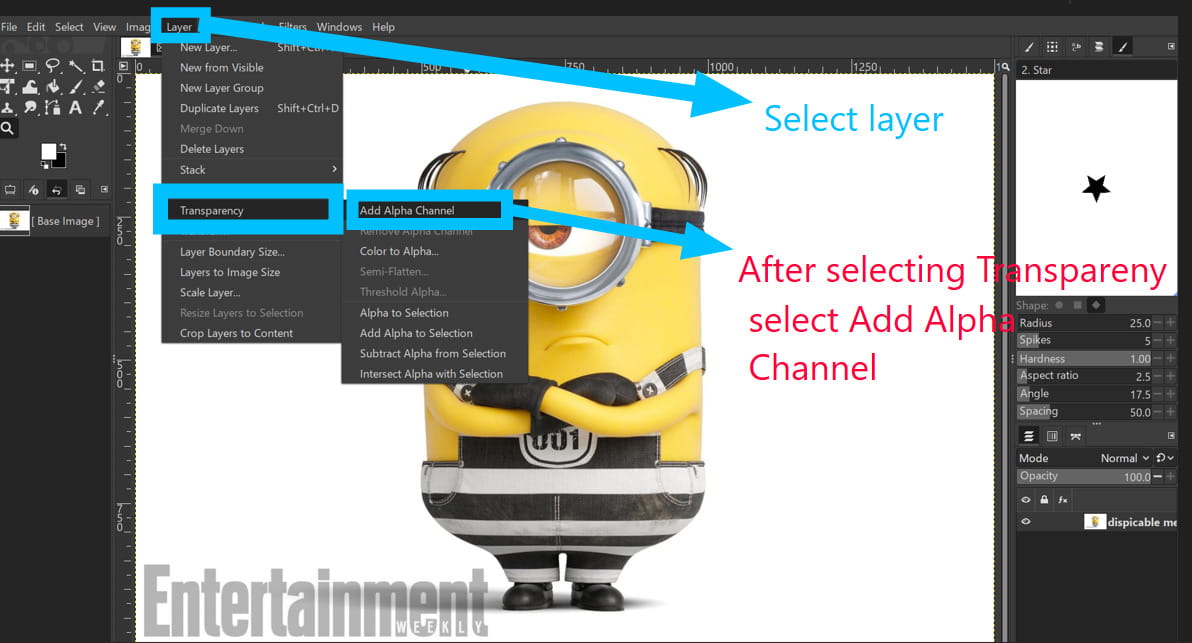This screenshot has width=1192, height=643.
Task: Open the Device Status tab
Action: 33,189
